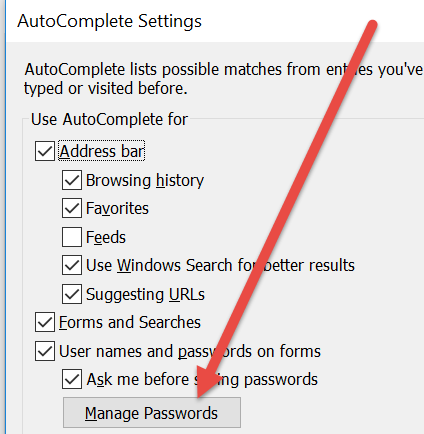Uncheck the Address bar checkbox

[45, 151]
